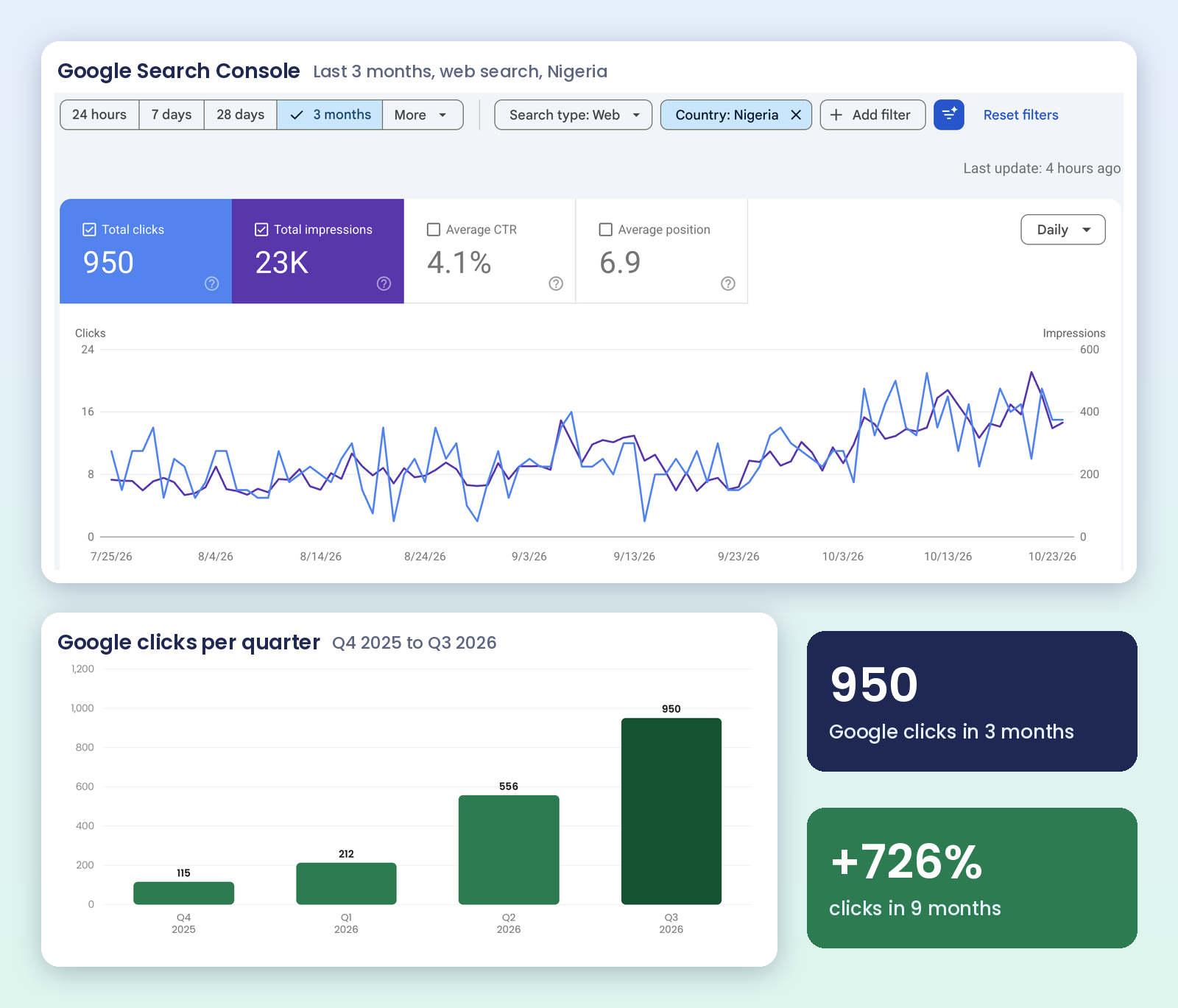Click the 9/3/26 date on chart axis

coord(529,557)
